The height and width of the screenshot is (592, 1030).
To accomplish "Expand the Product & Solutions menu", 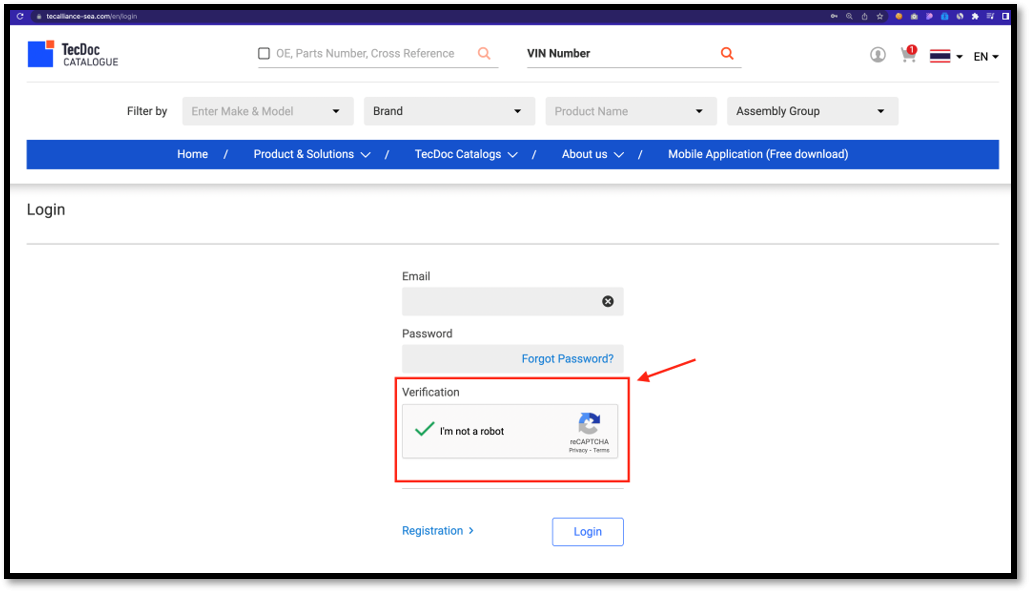I will (312, 154).
